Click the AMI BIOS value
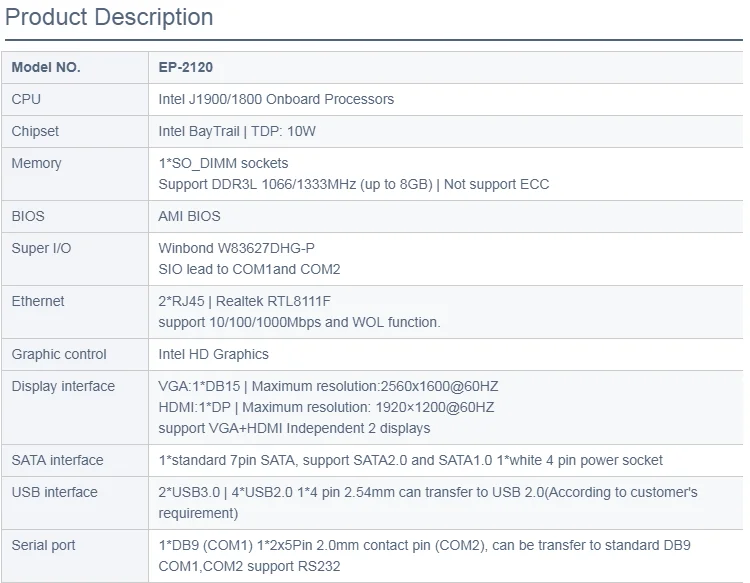The width and height of the screenshot is (750, 583). point(190,216)
